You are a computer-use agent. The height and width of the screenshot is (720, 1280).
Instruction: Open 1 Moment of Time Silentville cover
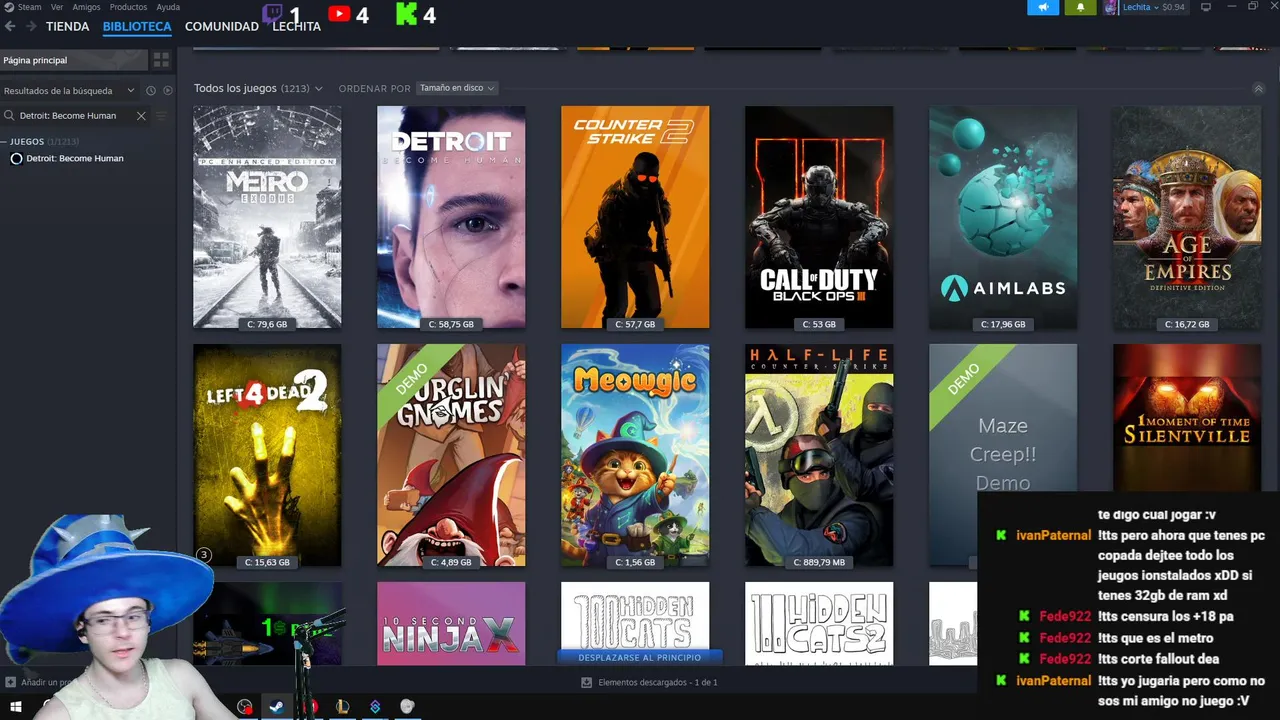click(x=1187, y=418)
